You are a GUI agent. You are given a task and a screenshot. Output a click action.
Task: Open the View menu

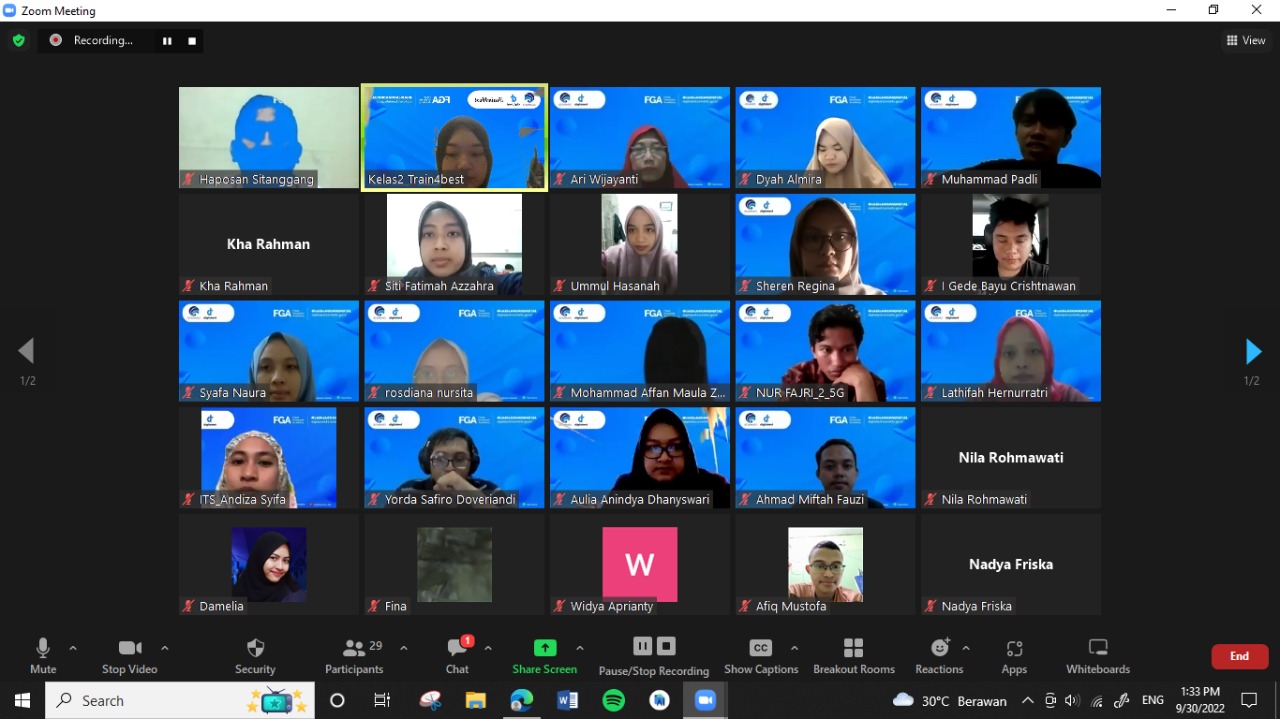[x=1245, y=39]
